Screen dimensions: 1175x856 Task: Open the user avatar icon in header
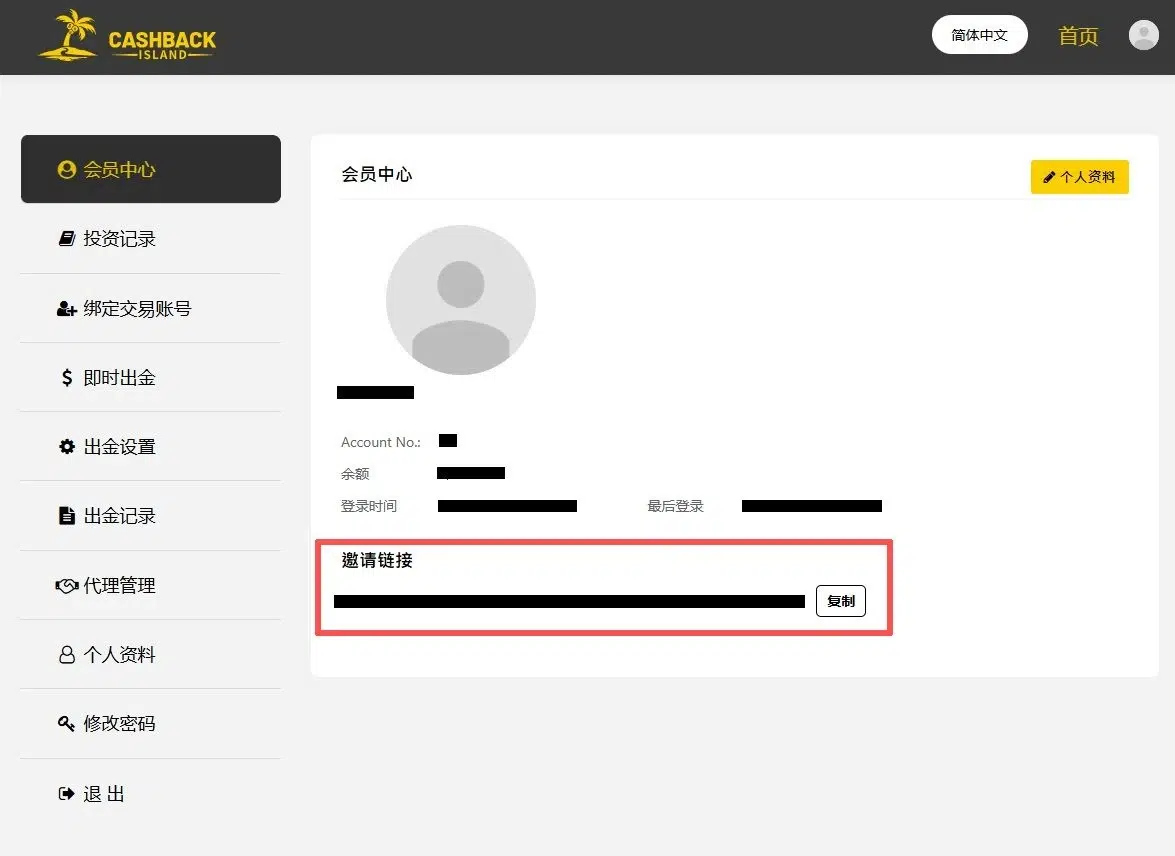(1144, 35)
